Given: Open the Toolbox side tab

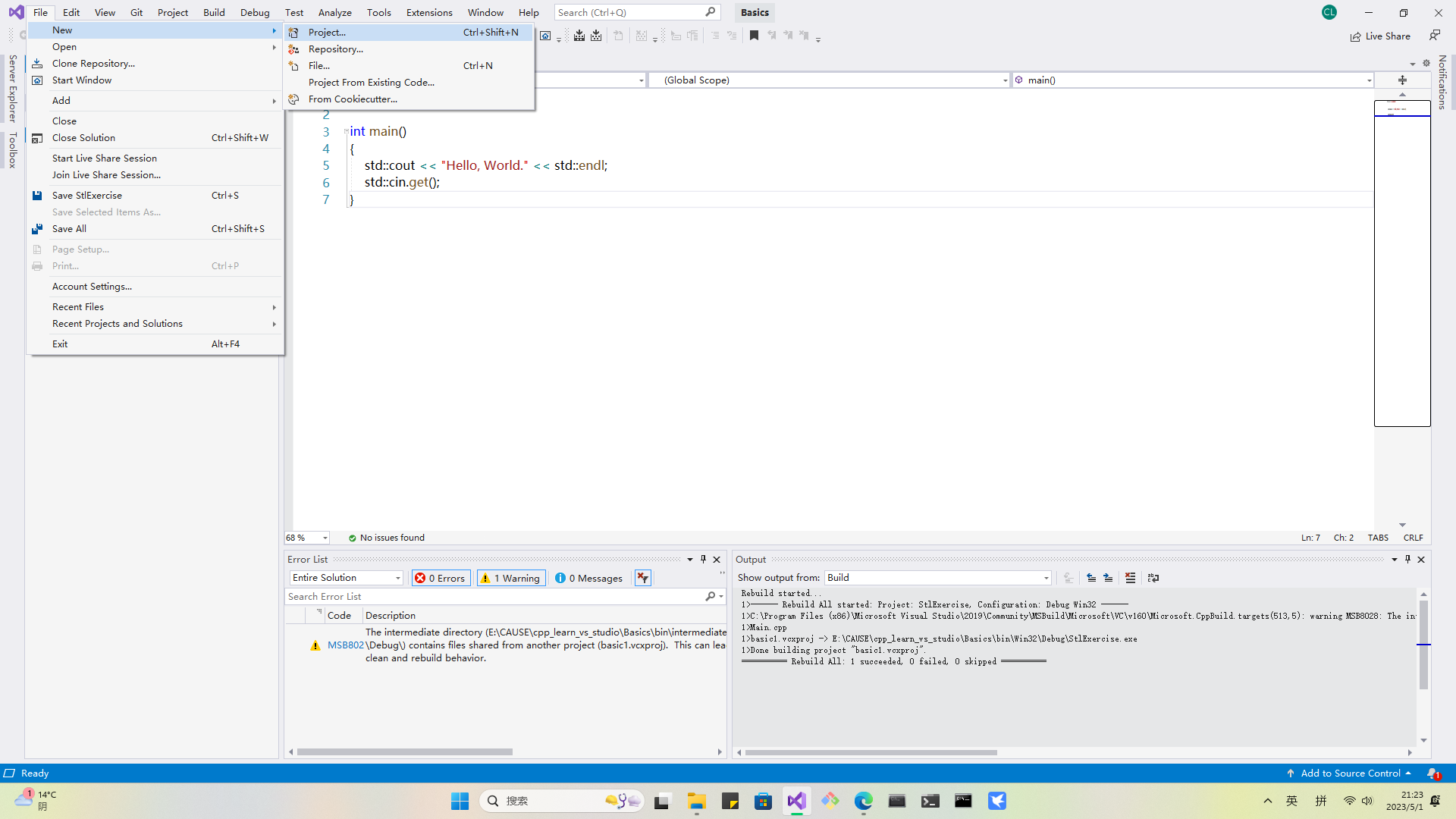Looking at the screenshot, I should pyautogui.click(x=12, y=150).
